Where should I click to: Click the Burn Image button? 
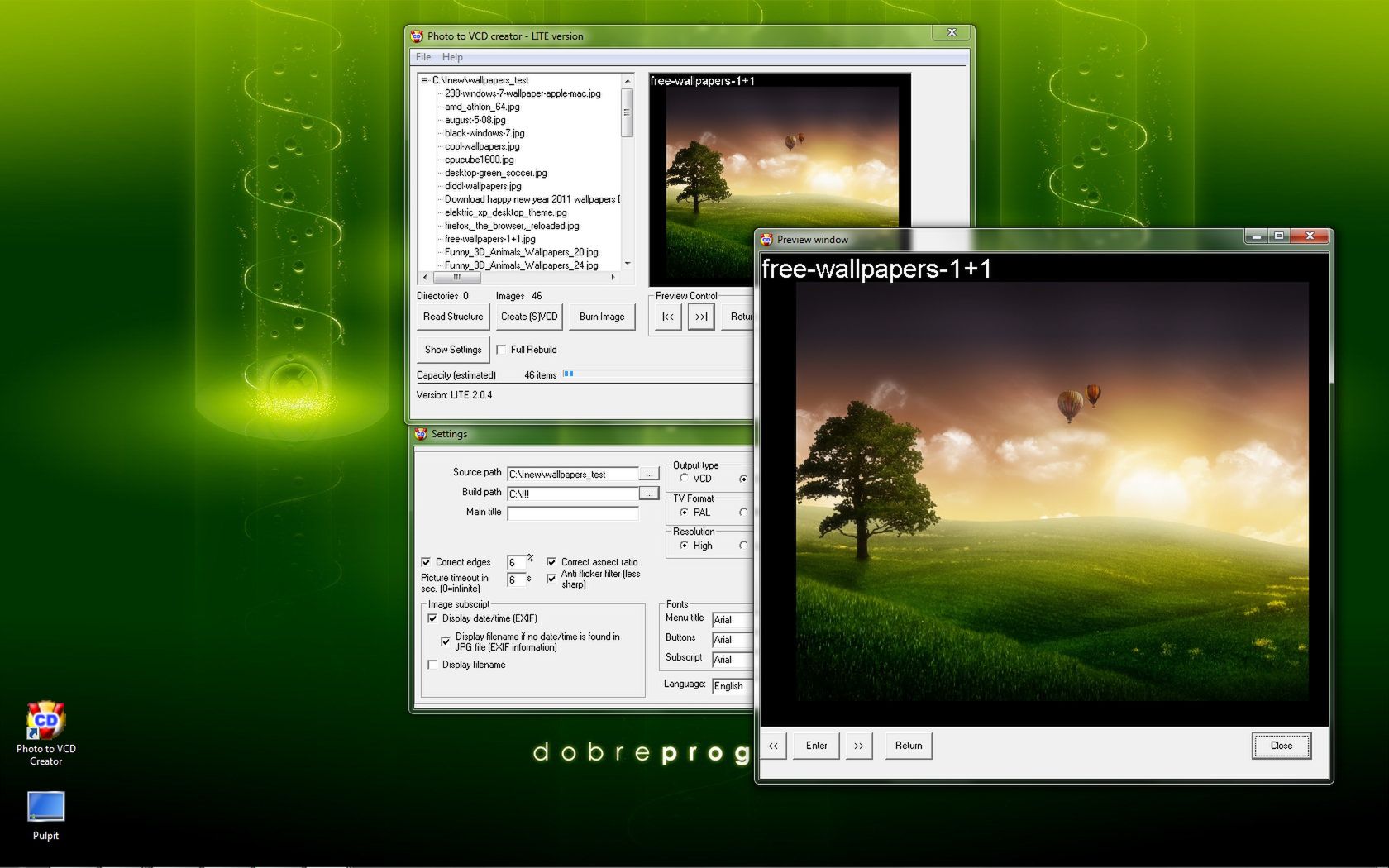[x=602, y=317]
